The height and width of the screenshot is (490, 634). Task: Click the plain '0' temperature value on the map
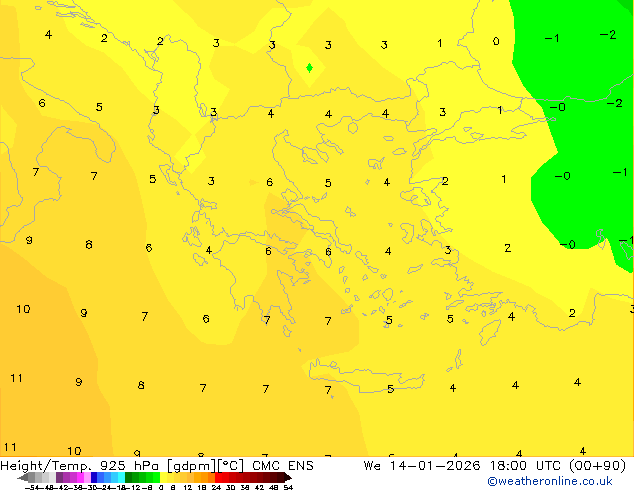point(496,41)
